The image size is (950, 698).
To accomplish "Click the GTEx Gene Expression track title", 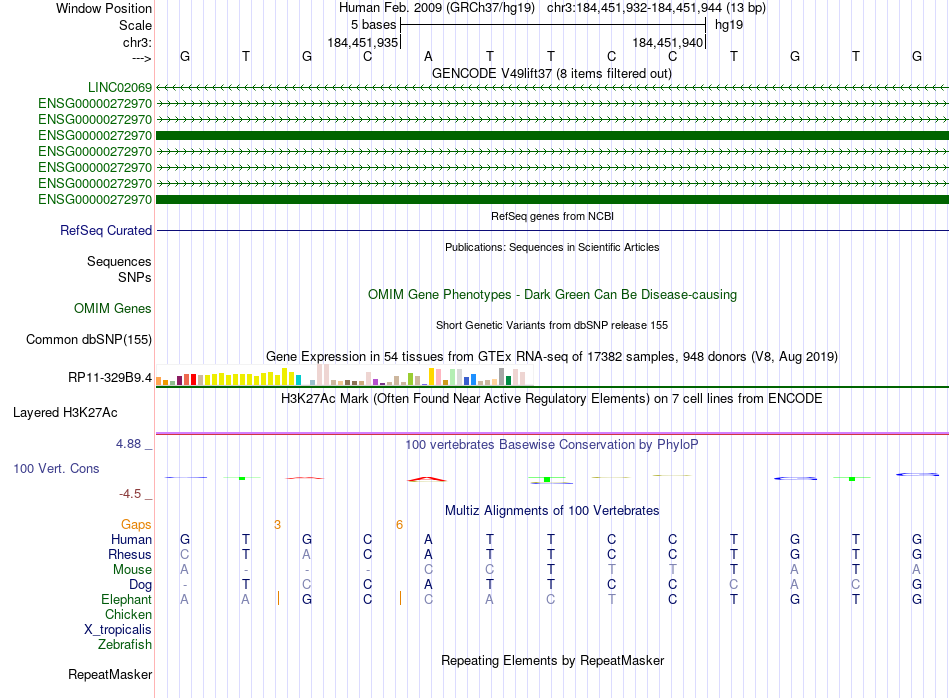I will [x=552, y=356].
